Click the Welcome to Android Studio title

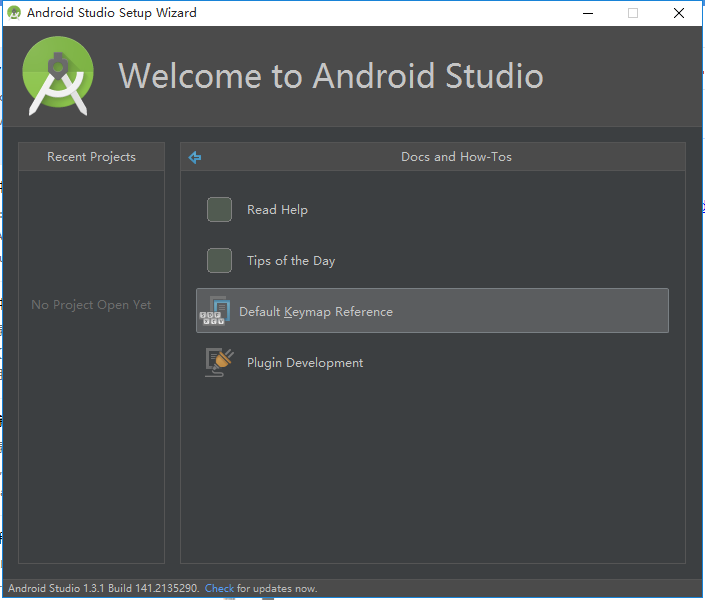coord(331,76)
